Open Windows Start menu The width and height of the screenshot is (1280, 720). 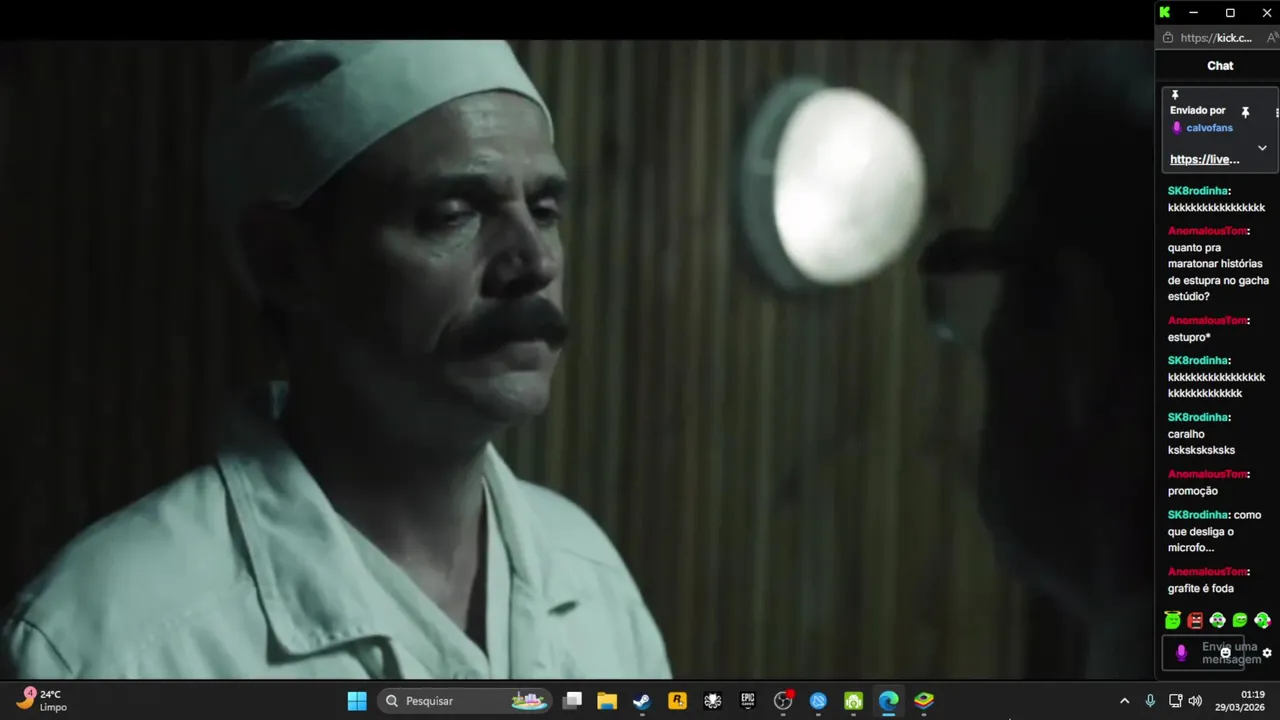point(357,701)
